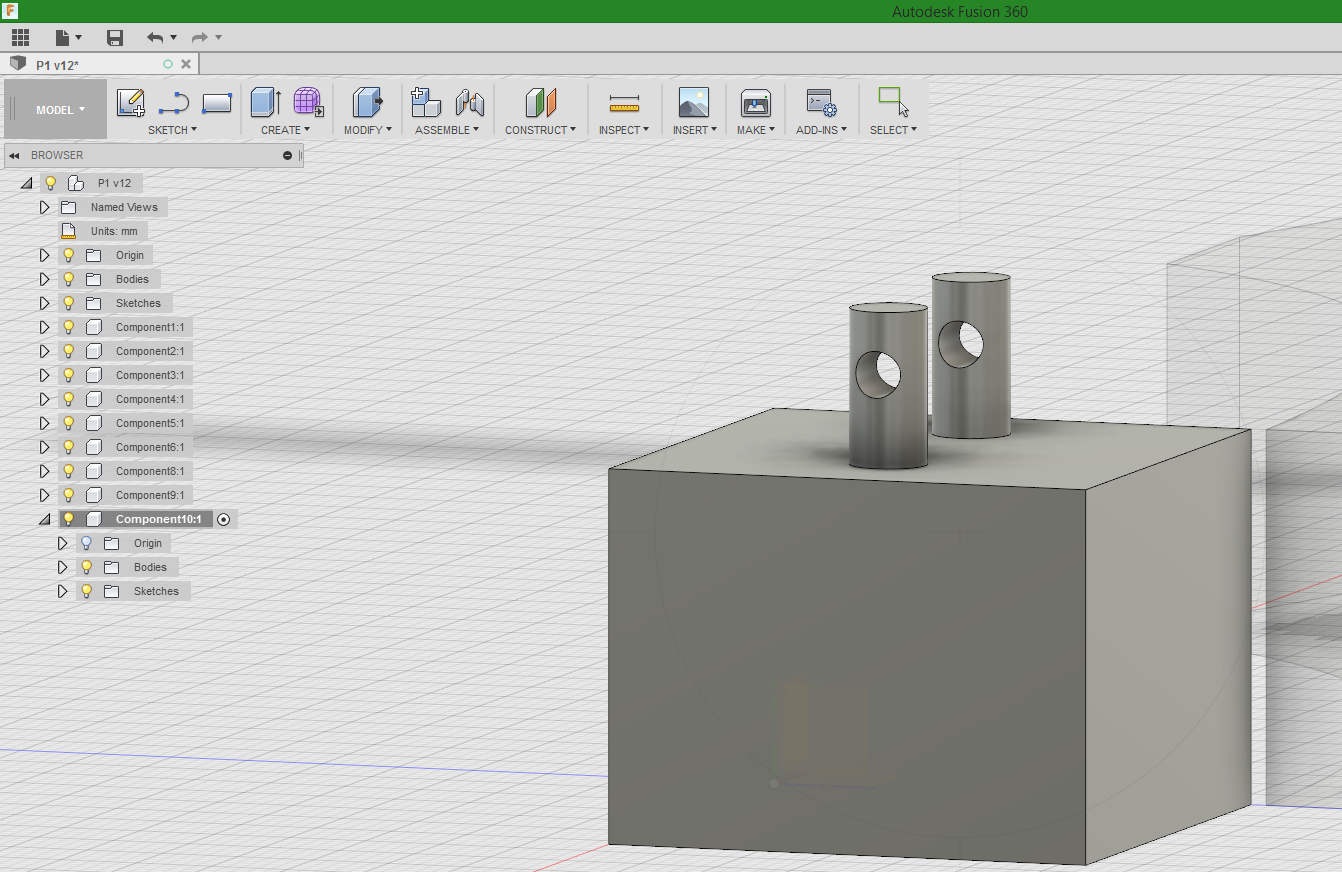The height and width of the screenshot is (872, 1342).
Task: Open the ADD-INS menu
Action: coord(821,130)
